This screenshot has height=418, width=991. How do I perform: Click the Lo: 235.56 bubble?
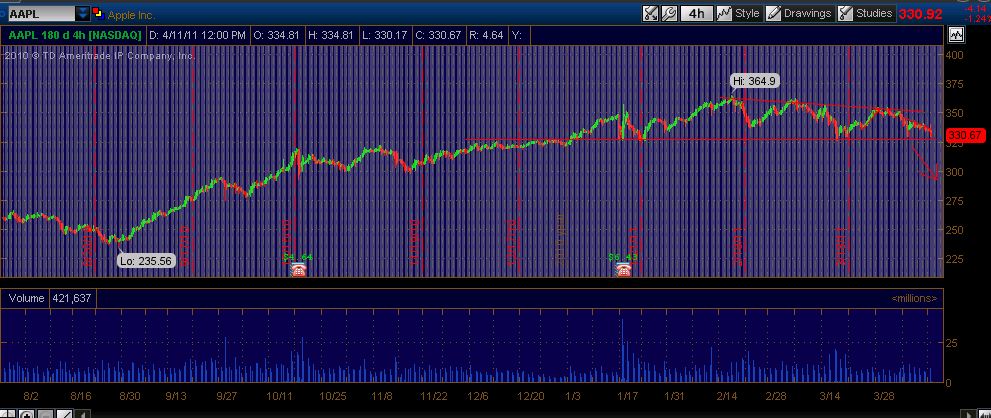pos(146,261)
